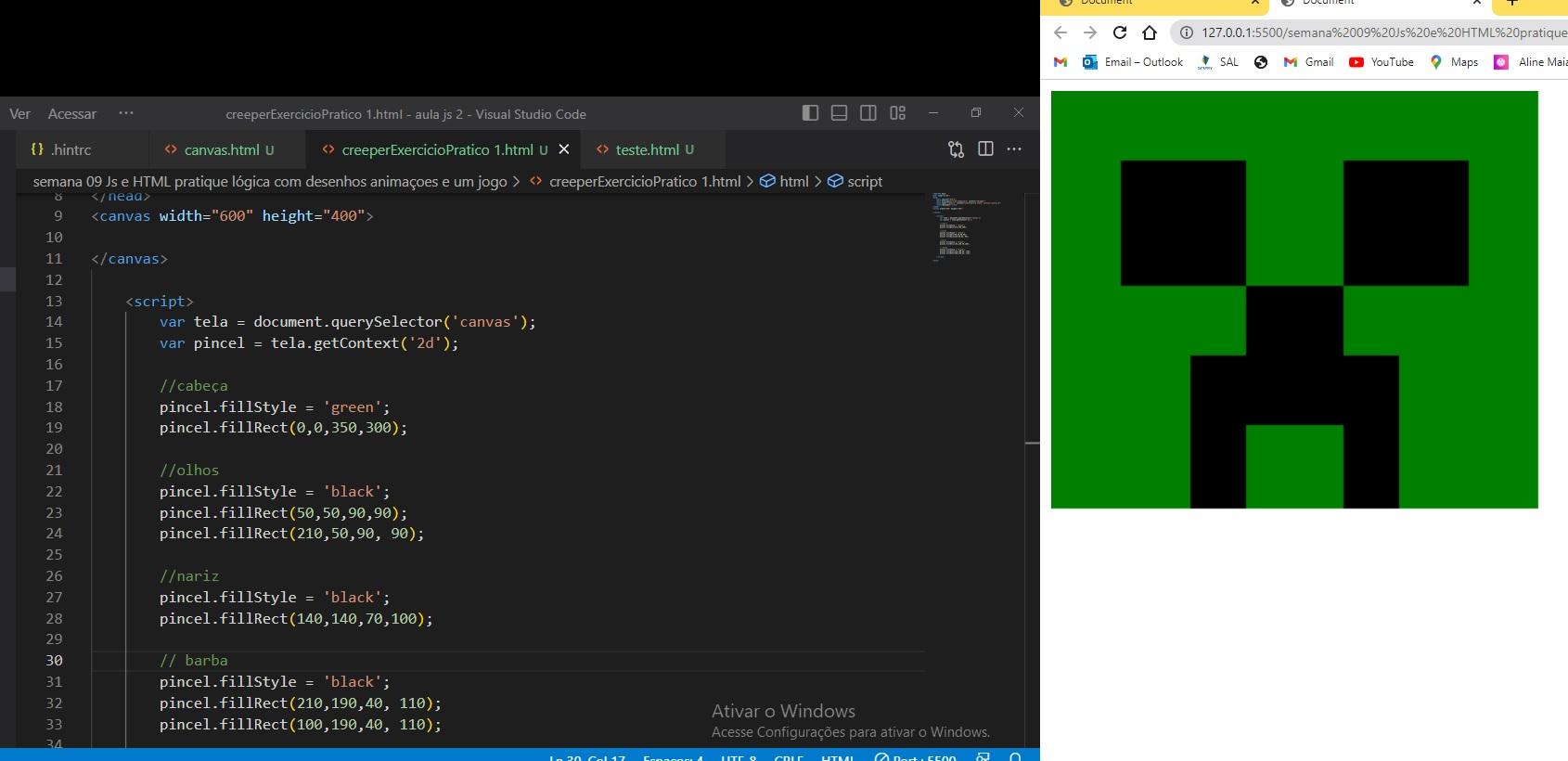The height and width of the screenshot is (761, 1568).
Task: Reload the browser page
Action: [x=1120, y=32]
